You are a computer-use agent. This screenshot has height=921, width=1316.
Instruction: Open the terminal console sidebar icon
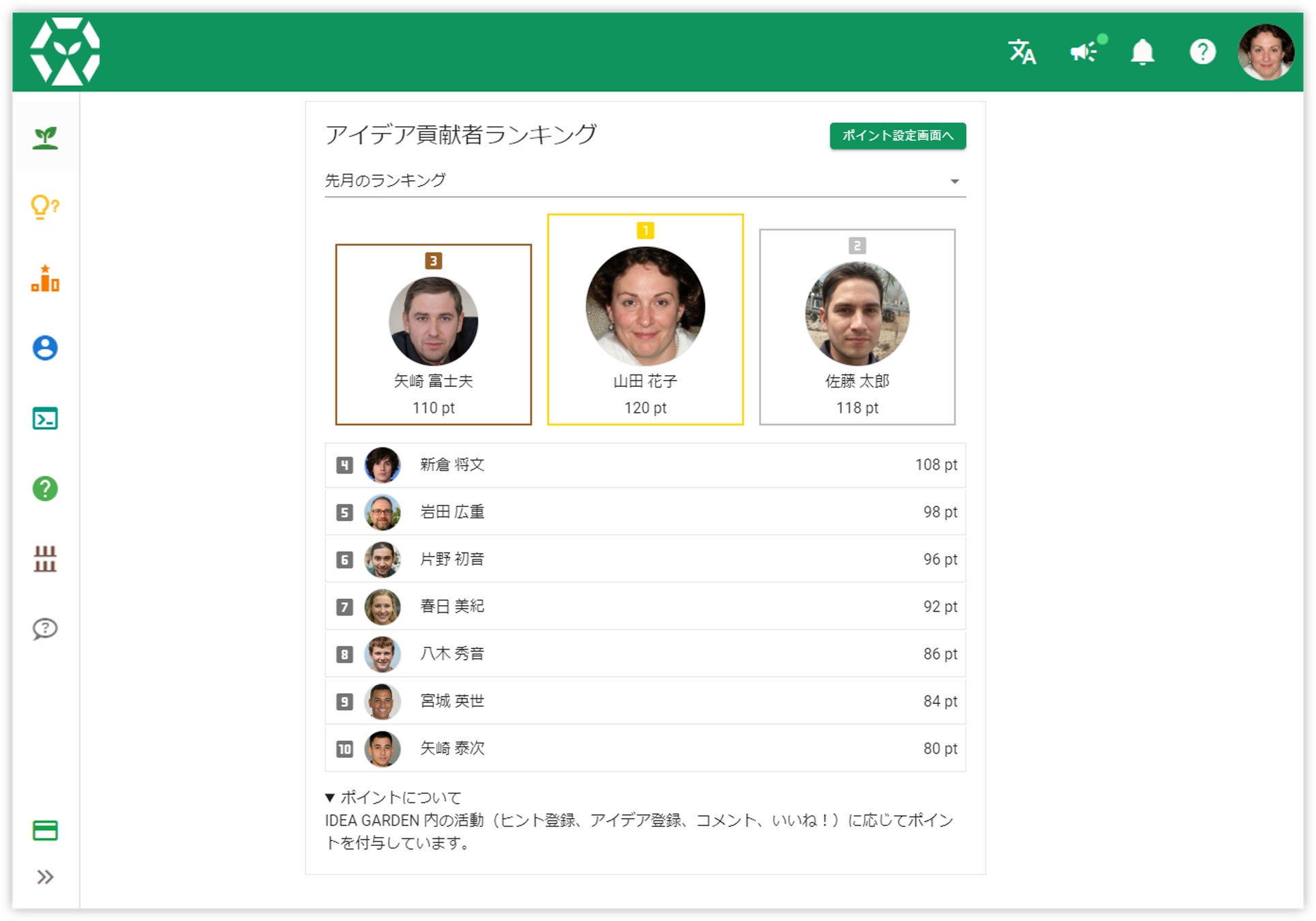(x=46, y=418)
